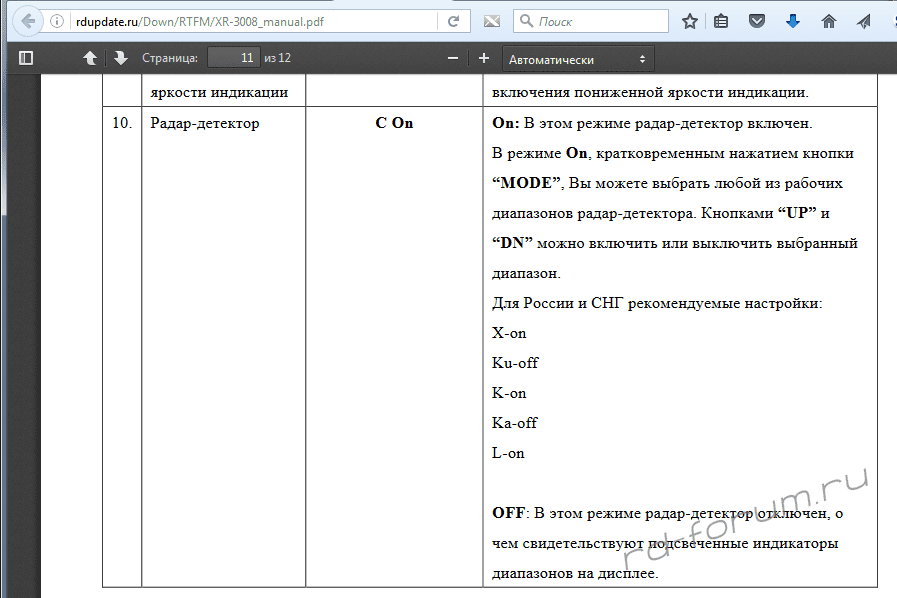Zoom out with the minus button
The width and height of the screenshot is (897, 598).
(453, 58)
